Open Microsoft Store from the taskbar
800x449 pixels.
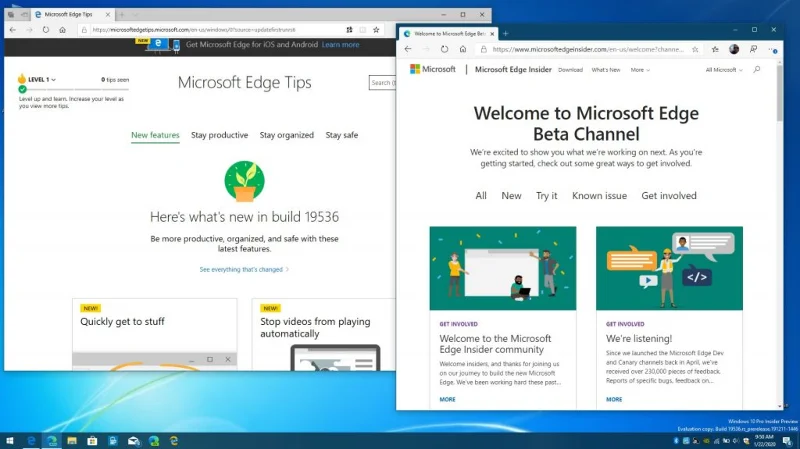[92, 441]
